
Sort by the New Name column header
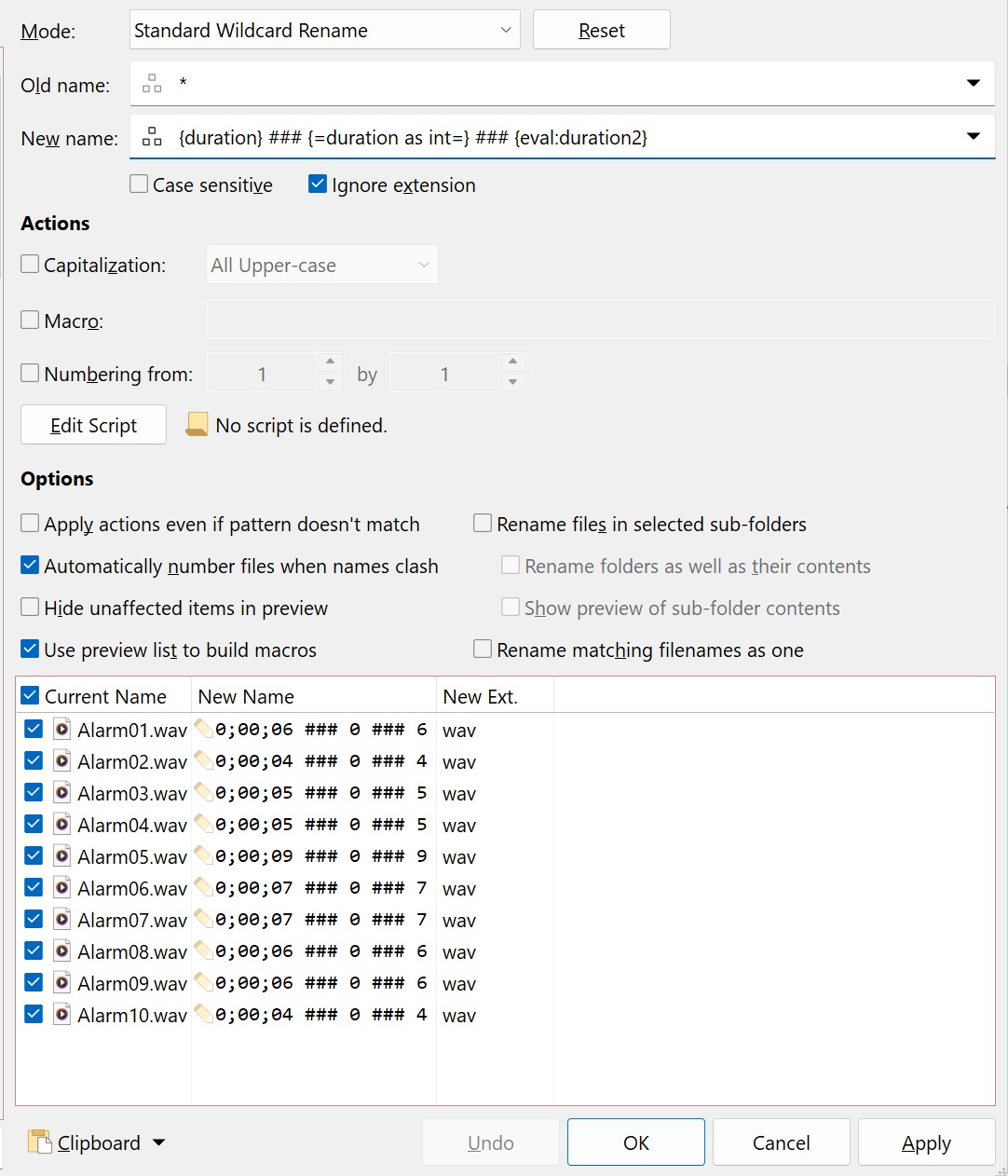tap(314, 696)
